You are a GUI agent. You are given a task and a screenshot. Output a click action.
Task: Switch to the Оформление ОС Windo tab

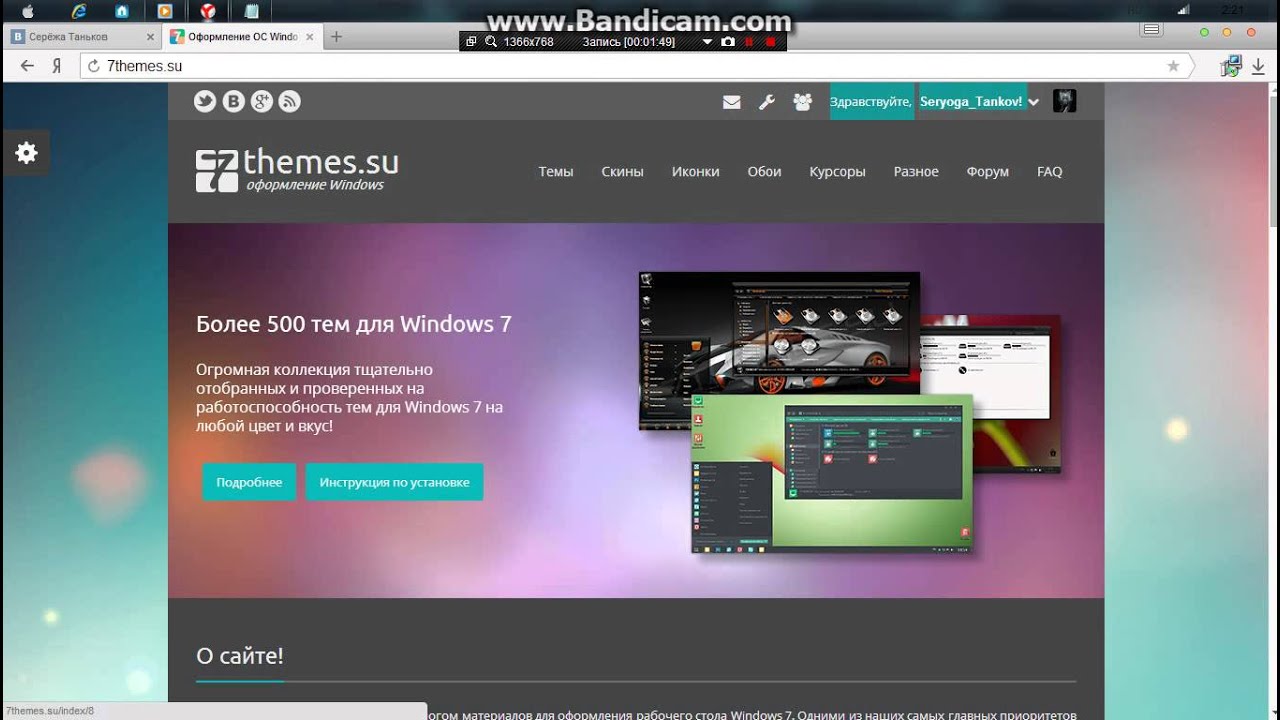[x=243, y=37]
